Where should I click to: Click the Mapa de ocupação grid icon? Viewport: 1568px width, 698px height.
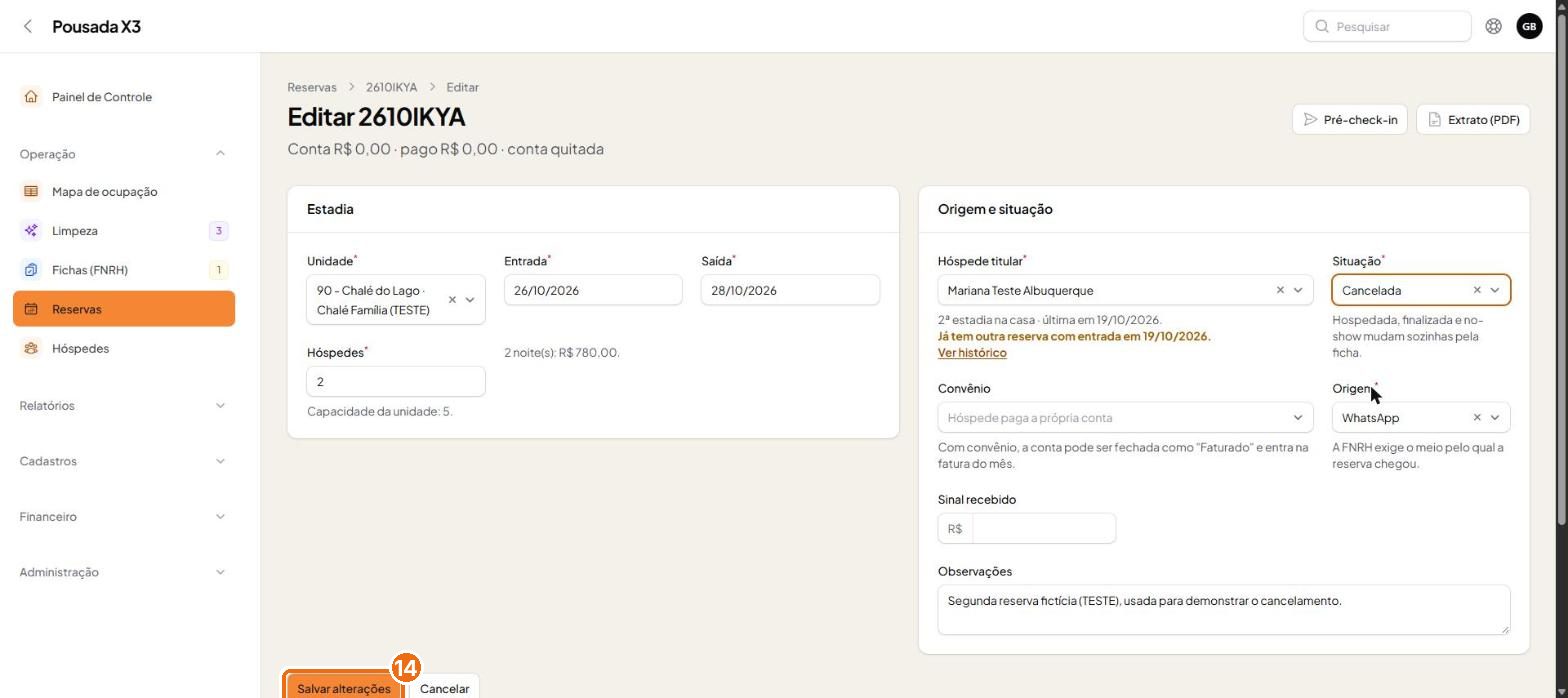(31, 192)
